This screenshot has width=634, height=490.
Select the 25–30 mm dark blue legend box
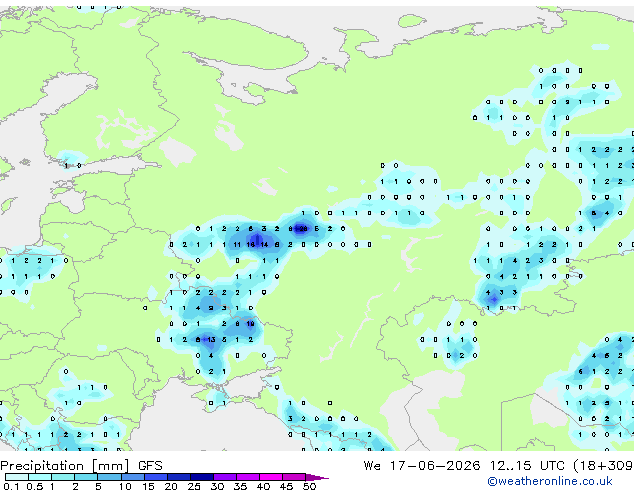point(201,477)
